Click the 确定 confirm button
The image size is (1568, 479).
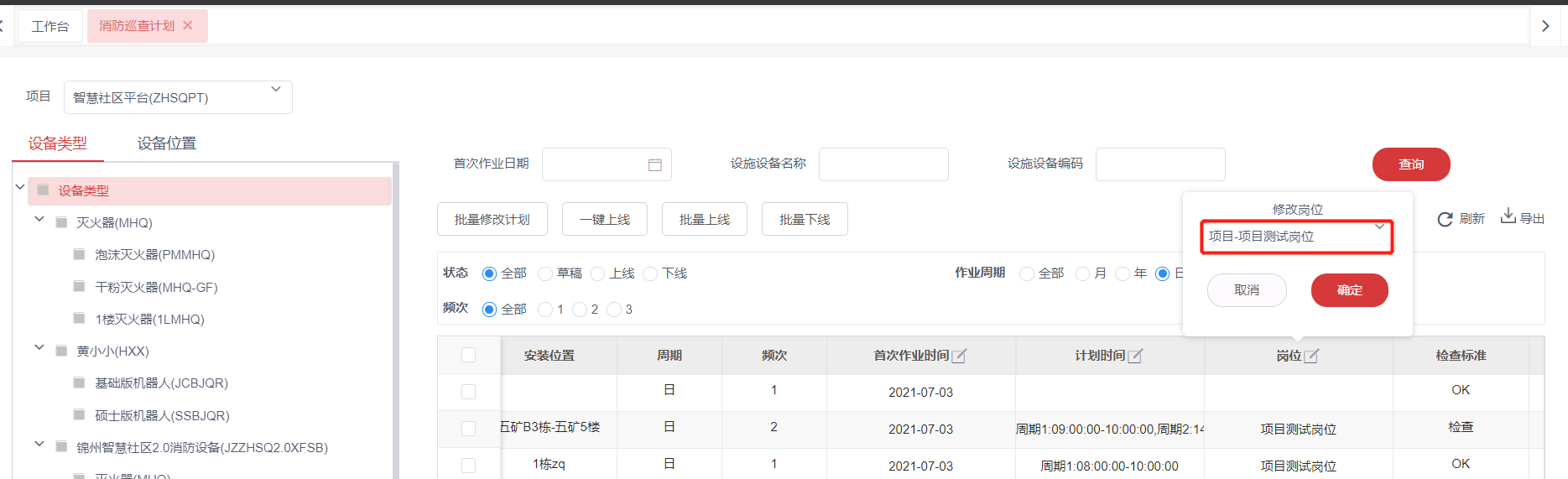(x=1349, y=290)
